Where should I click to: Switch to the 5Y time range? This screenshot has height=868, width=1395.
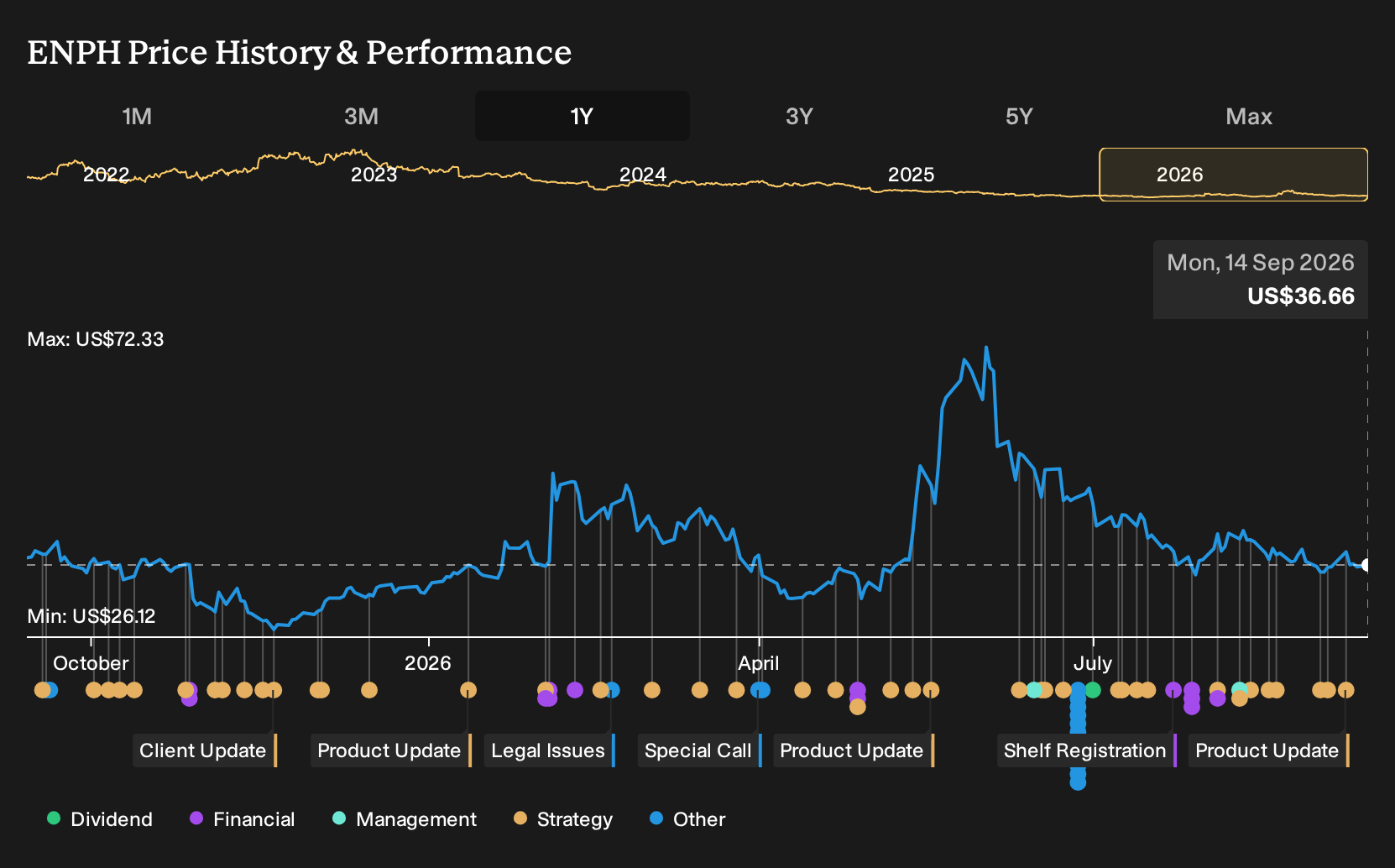pyautogui.click(x=1019, y=116)
